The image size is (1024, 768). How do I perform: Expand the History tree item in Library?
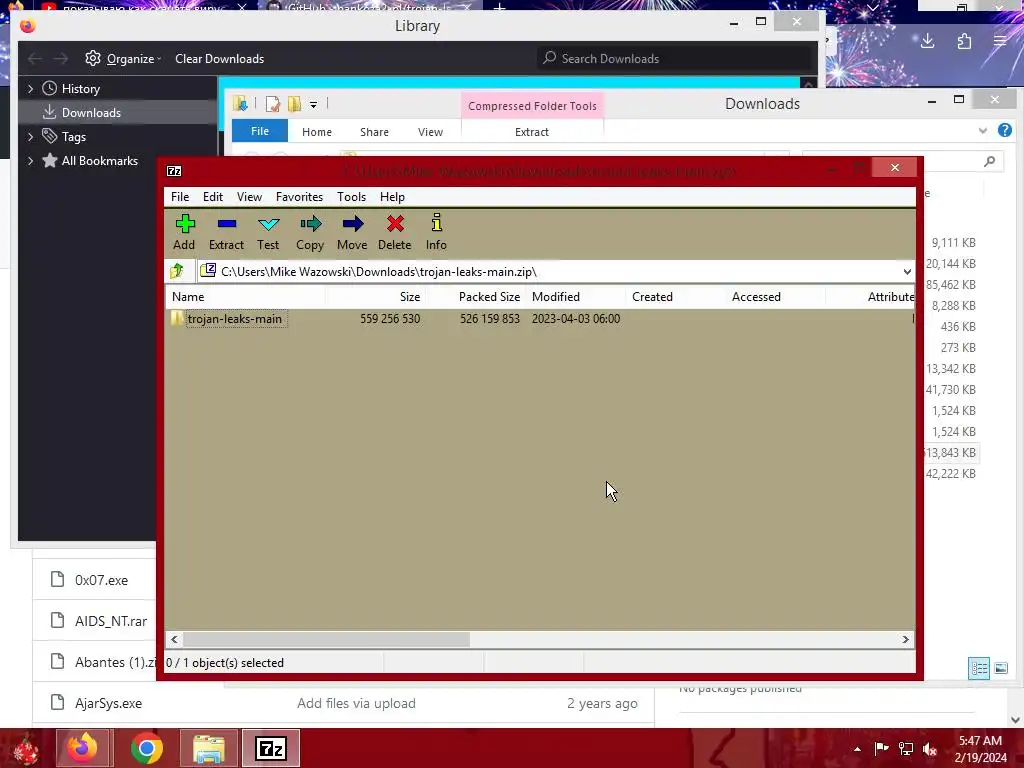(x=30, y=89)
